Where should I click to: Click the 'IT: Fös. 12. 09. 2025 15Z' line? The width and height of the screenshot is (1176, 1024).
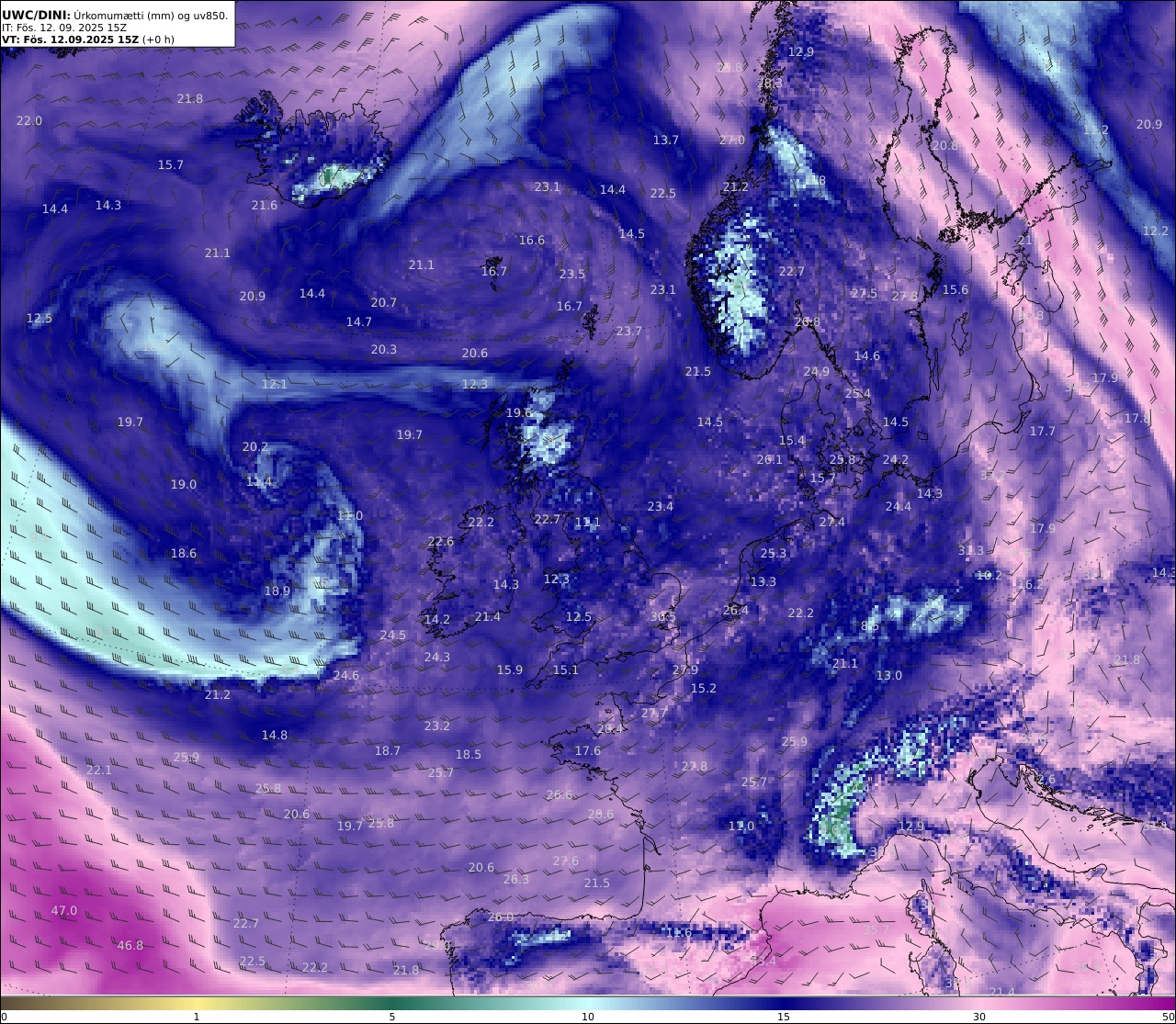(64, 28)
